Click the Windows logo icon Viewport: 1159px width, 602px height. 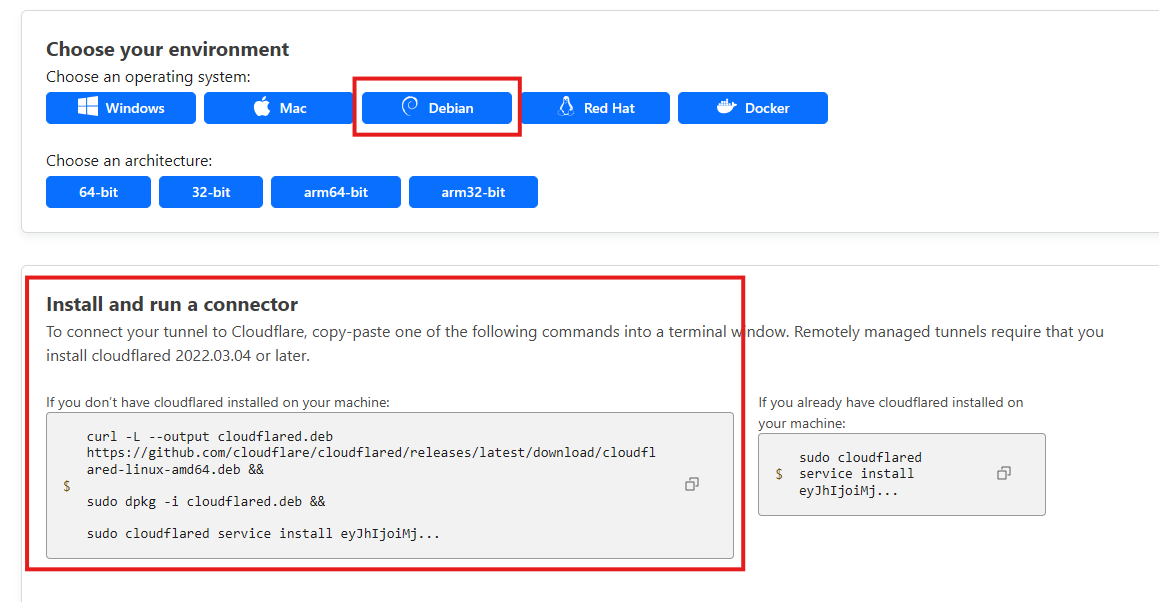click(88, 108)
